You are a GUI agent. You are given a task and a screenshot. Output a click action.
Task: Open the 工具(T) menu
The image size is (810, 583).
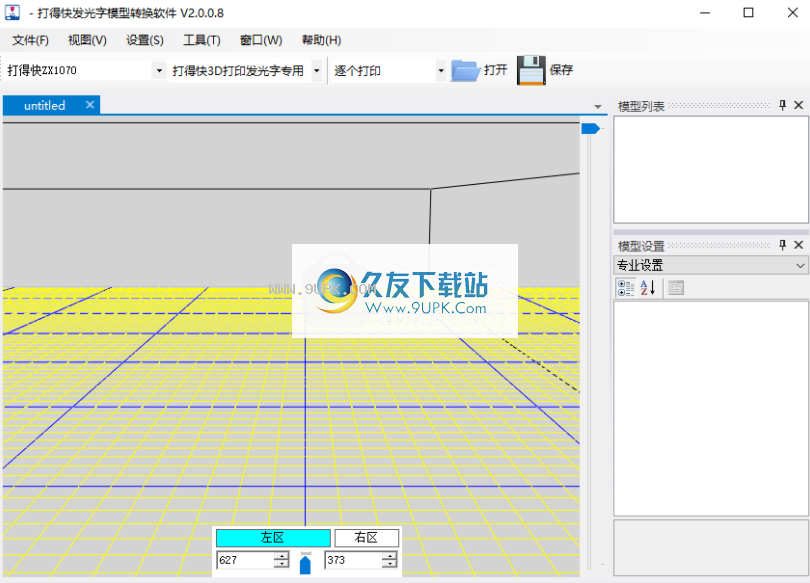[202, 40]
